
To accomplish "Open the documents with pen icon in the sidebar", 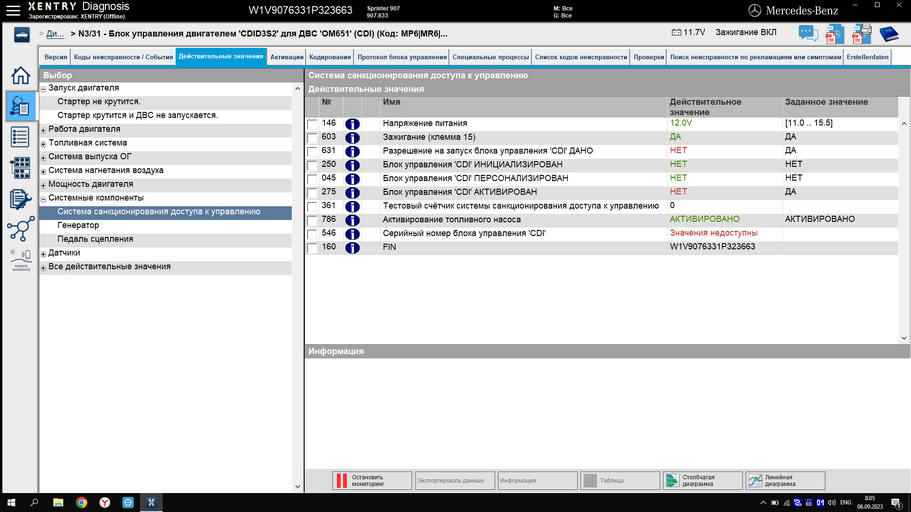I will (x=20, y=199).
